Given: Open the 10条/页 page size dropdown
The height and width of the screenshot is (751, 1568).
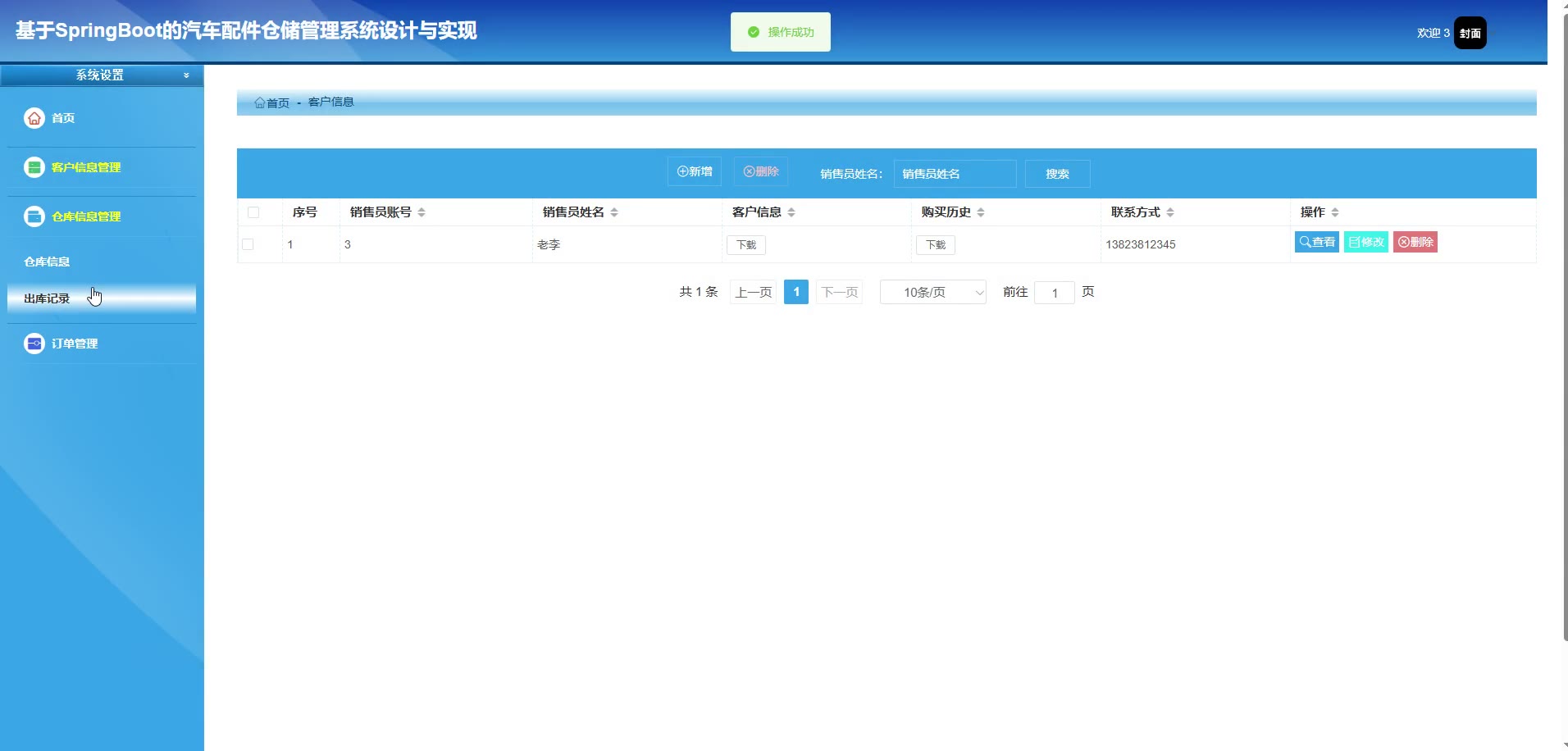Looking at the screenshot, I should pyautogui.click(x=932, y=292).
